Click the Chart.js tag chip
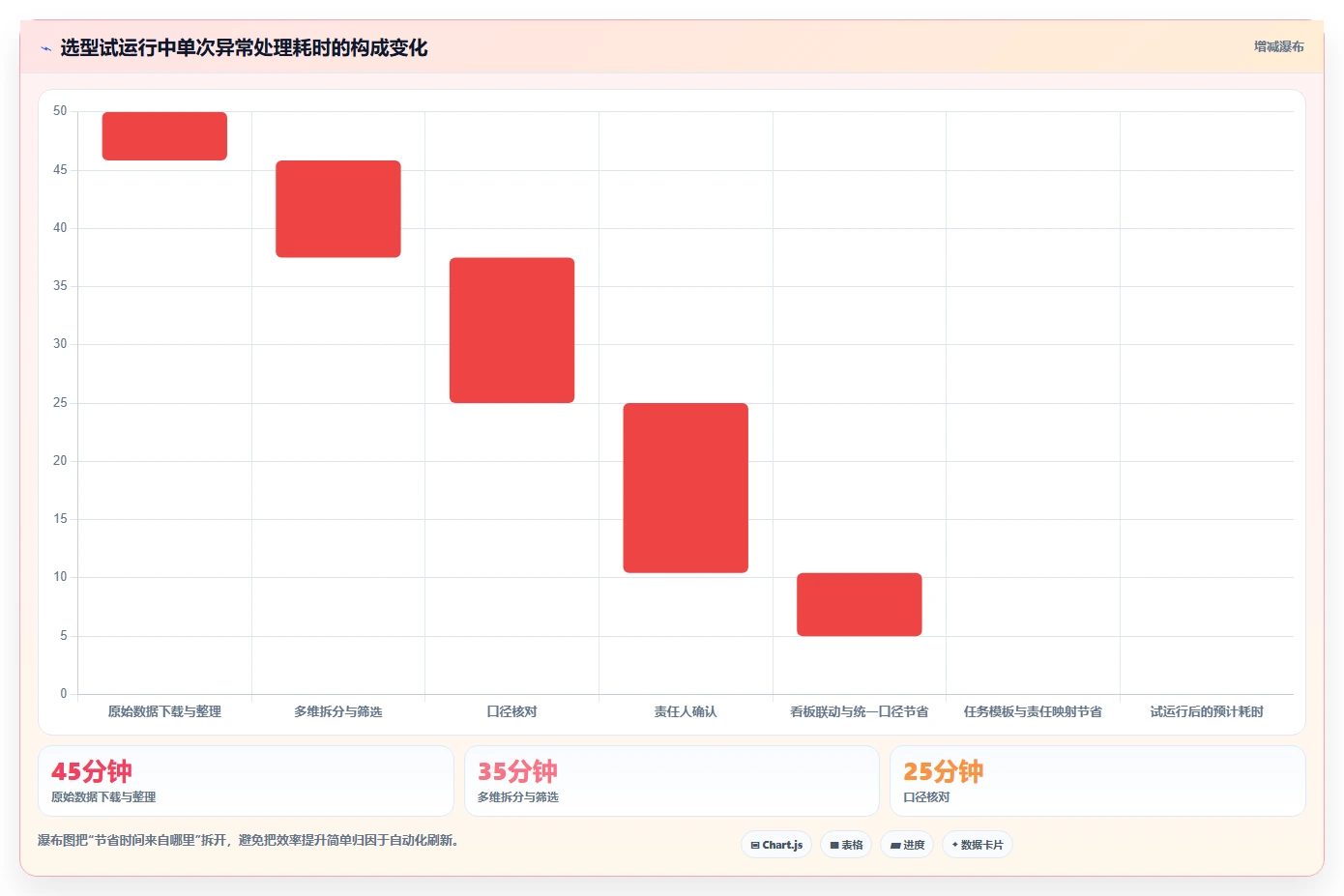 tap(776, 845)
